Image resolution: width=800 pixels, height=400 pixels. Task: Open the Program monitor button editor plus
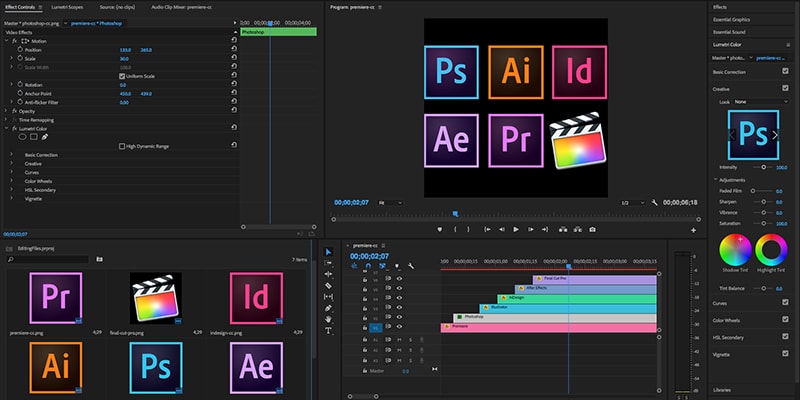(693, 230)
